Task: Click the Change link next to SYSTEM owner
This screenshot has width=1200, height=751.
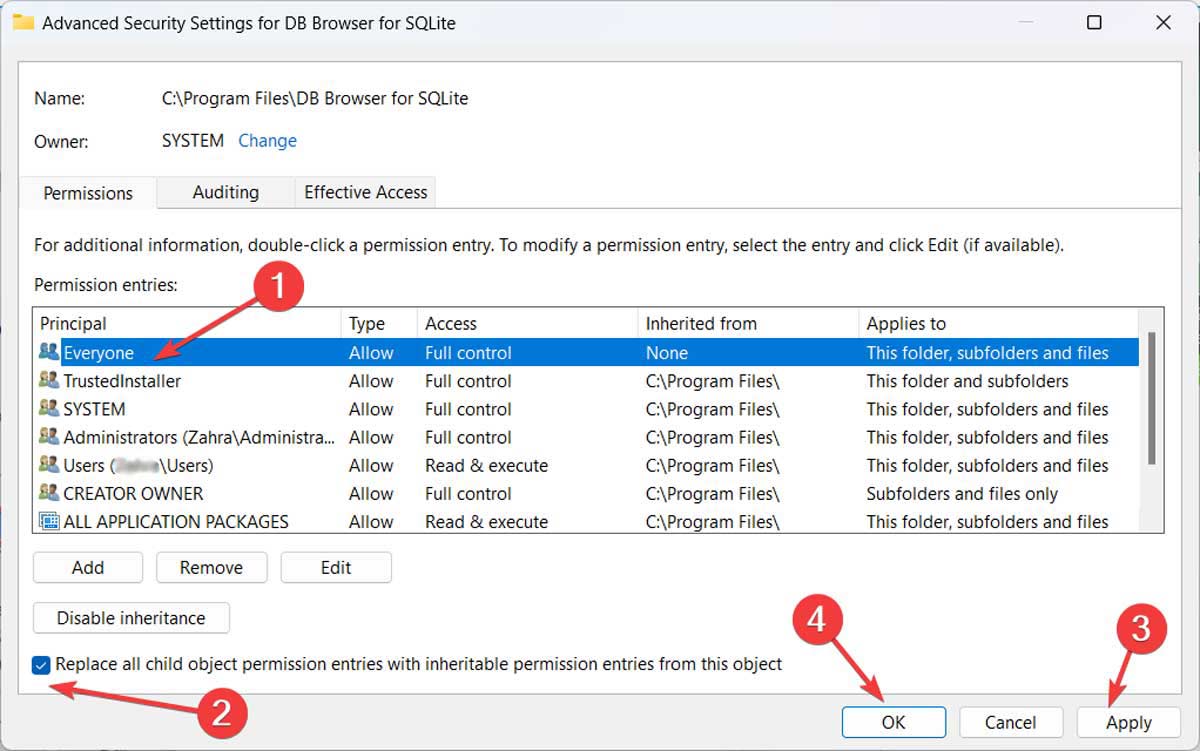Action: point(267,140)
